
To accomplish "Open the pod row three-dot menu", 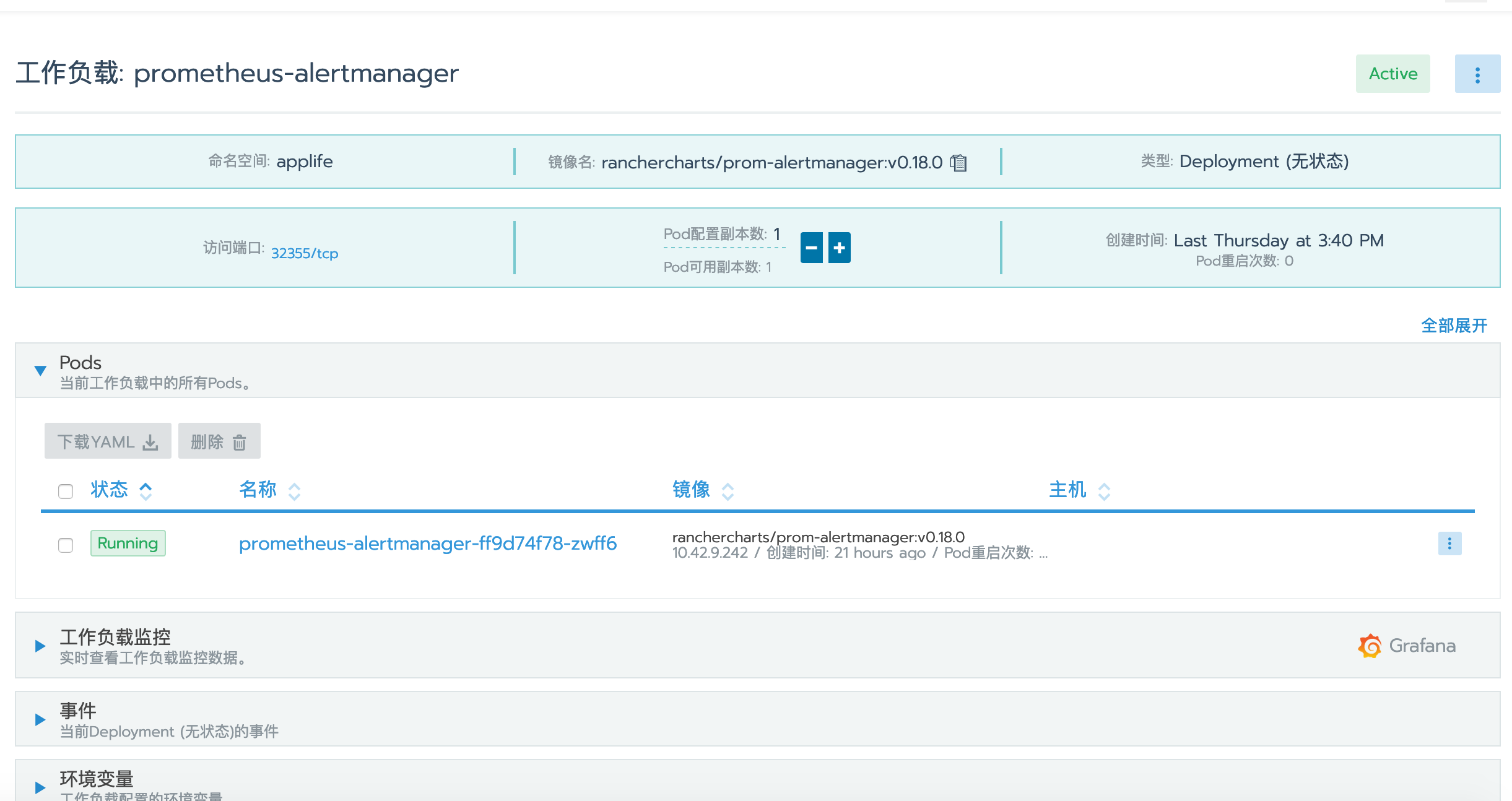I will 1449,543.
